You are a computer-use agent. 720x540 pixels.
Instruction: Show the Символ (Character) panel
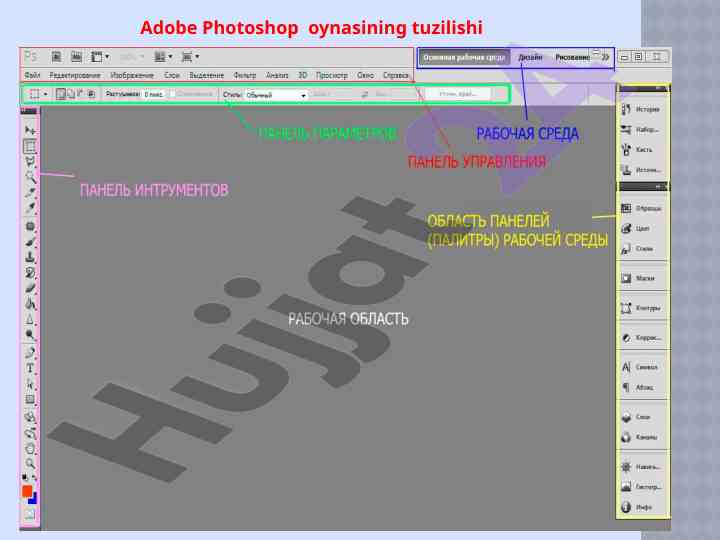[641, 367]
